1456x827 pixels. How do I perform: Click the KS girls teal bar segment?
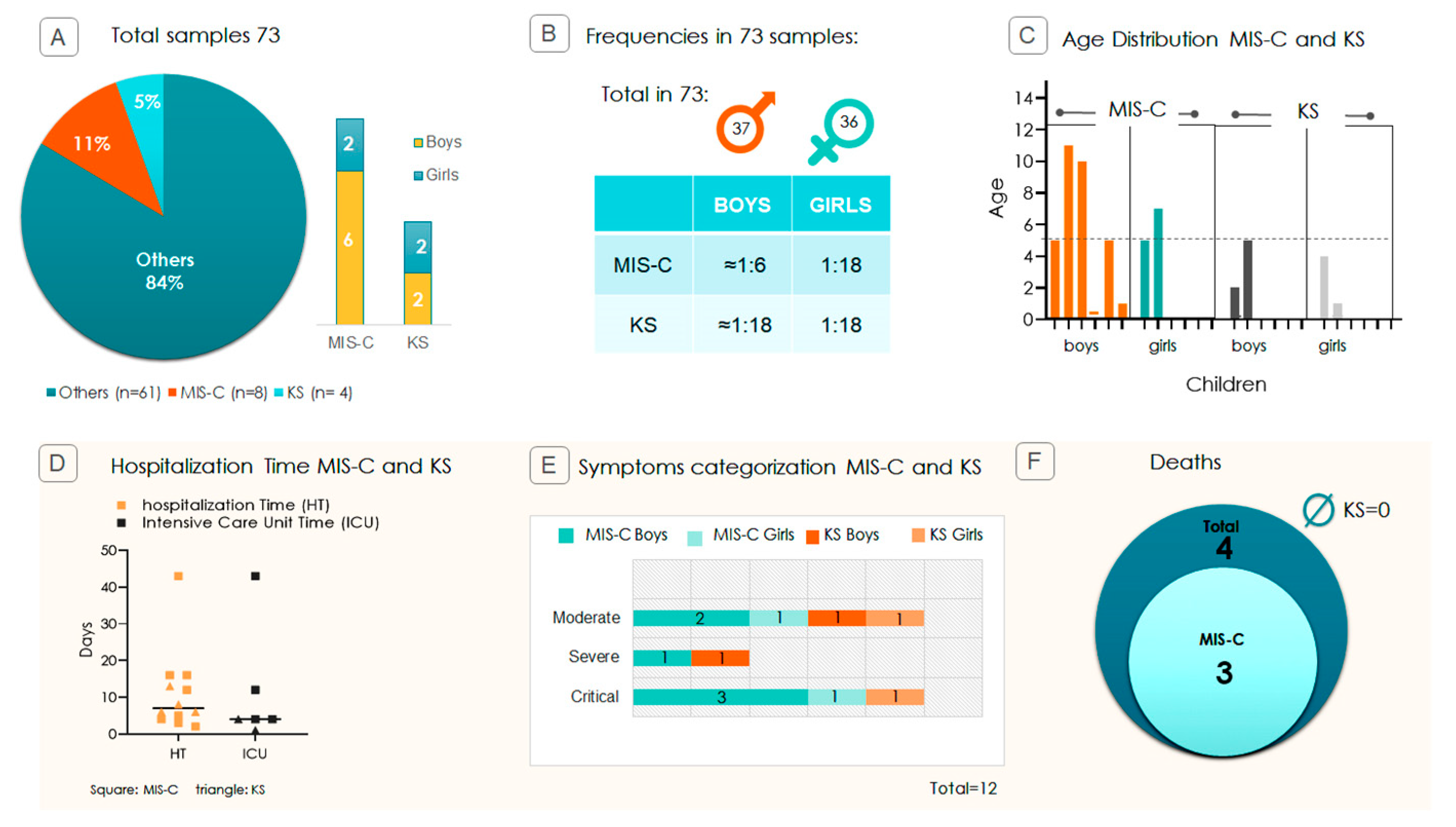418,247
